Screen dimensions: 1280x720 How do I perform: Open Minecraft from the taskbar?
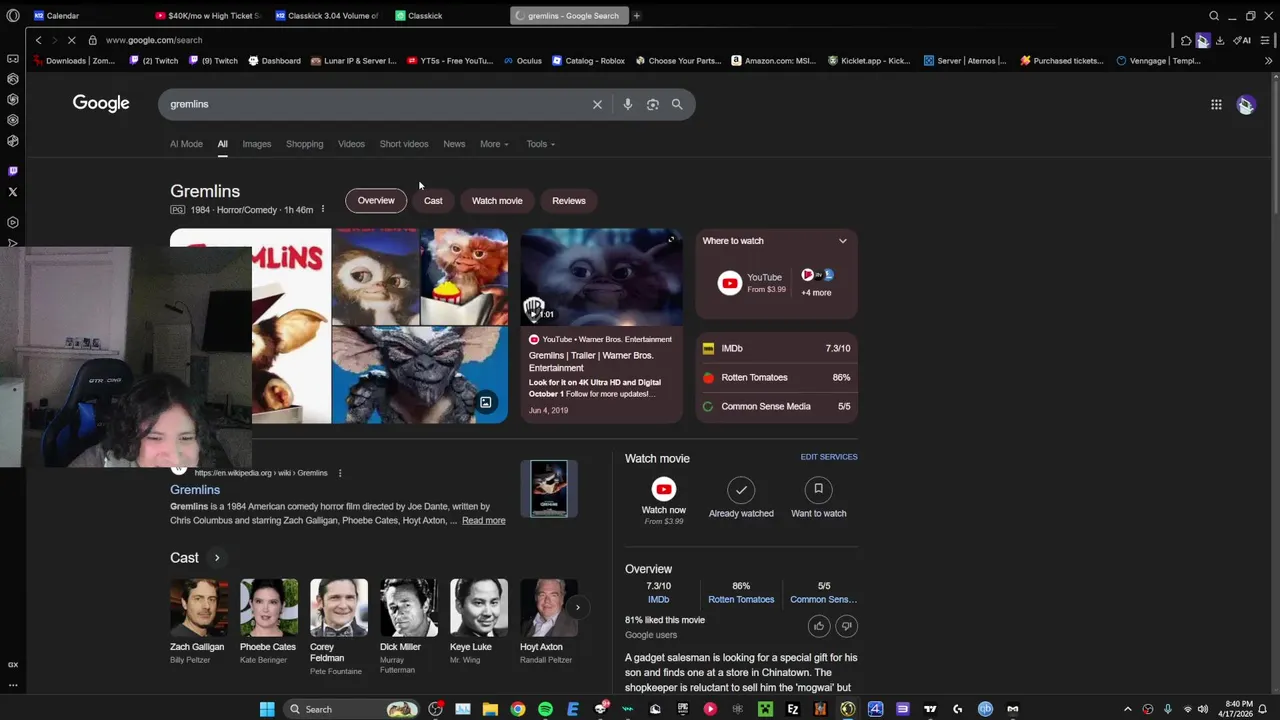click(765, 709)
